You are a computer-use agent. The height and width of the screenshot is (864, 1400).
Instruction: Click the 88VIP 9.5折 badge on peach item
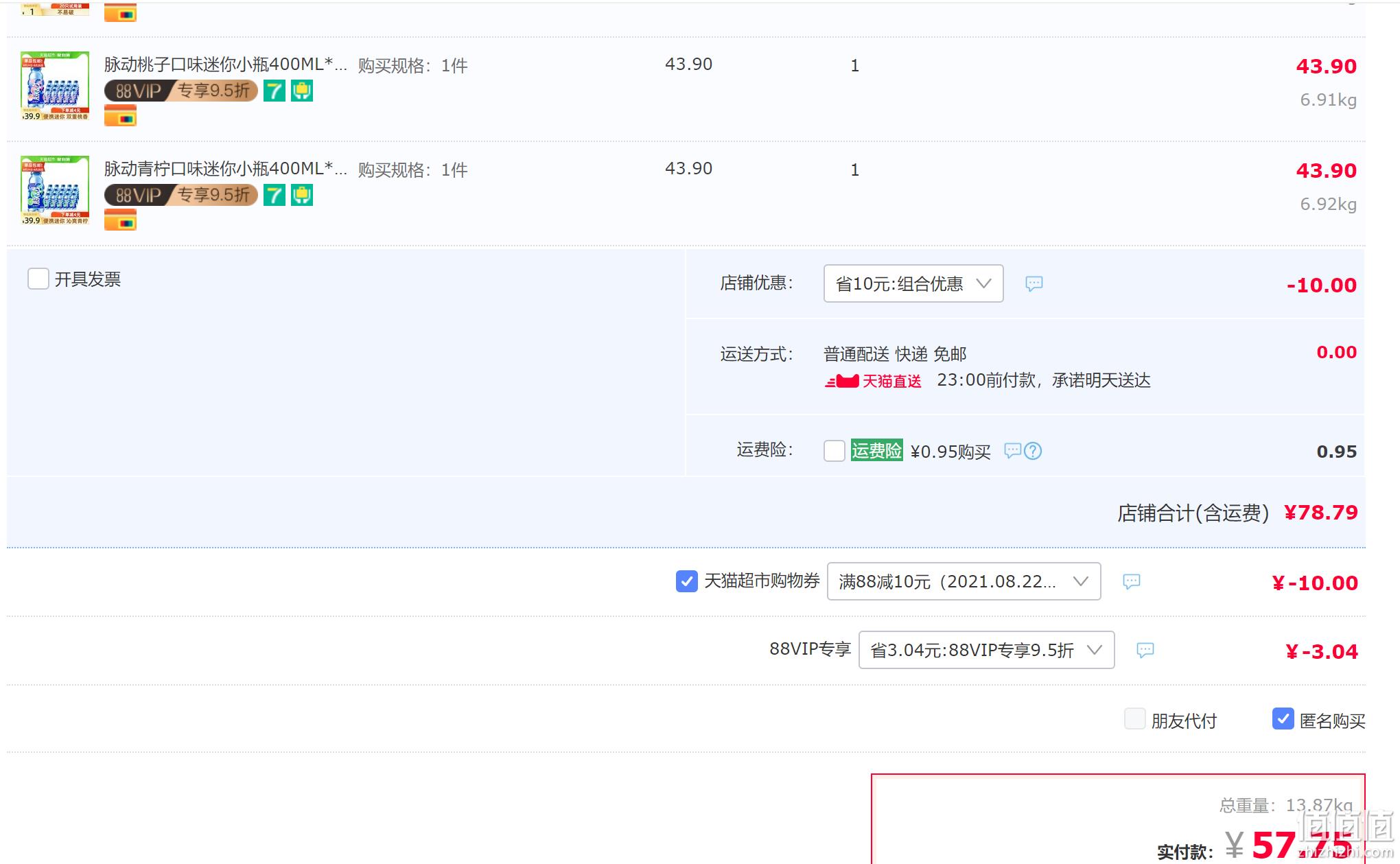181,91
